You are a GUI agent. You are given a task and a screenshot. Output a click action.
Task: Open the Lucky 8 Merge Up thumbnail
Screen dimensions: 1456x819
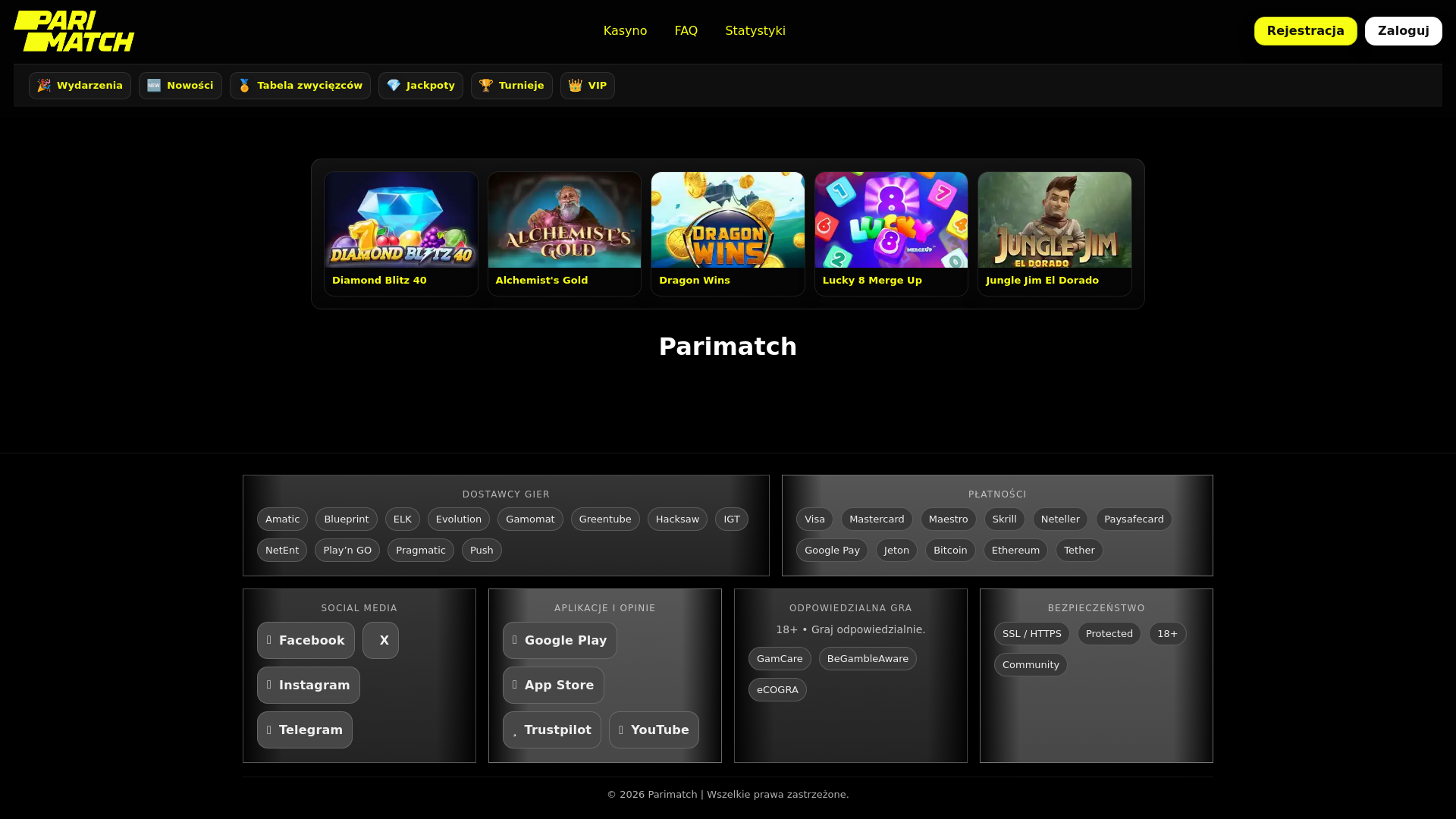[x=891, y=220]
